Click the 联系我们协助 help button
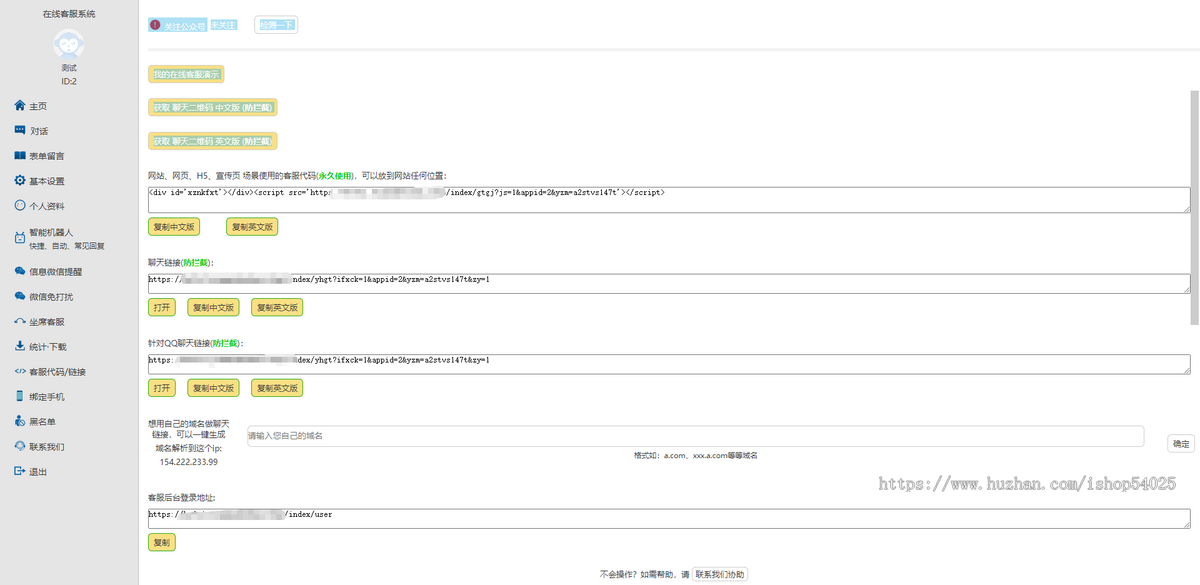This screenshot has width=1200, height=585. [720, 574]
